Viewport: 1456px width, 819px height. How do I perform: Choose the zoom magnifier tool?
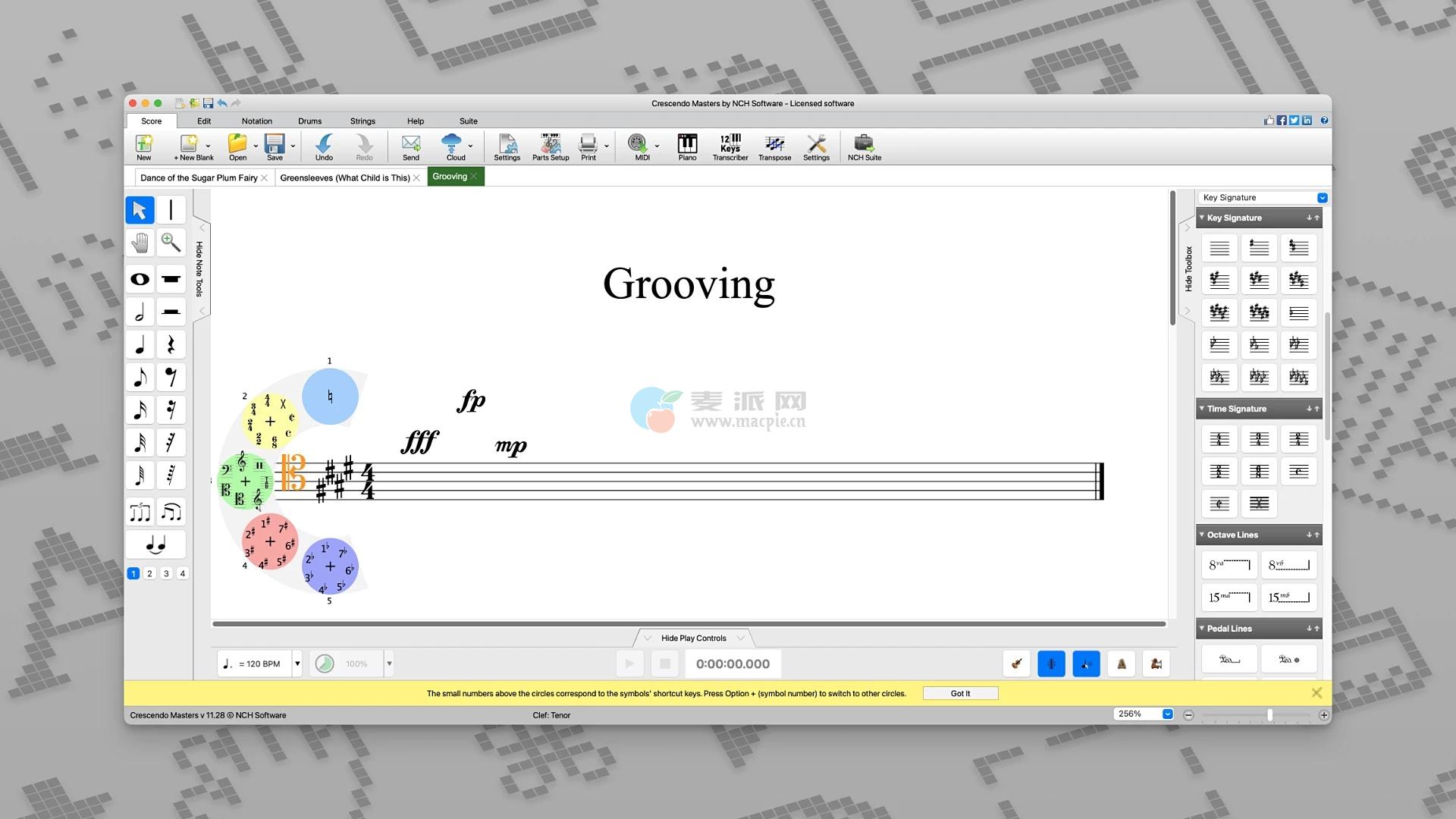[x=171, y=243]
